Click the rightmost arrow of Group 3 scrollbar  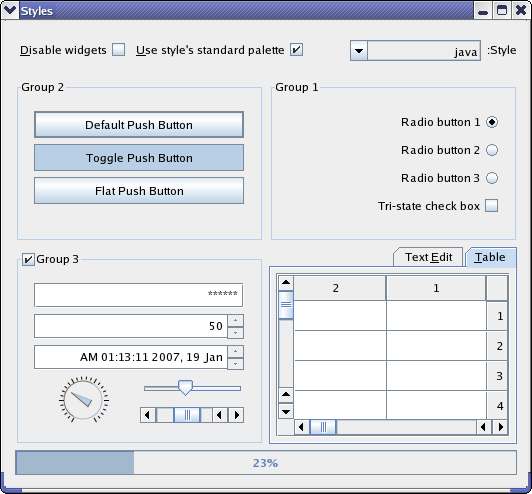236,415
